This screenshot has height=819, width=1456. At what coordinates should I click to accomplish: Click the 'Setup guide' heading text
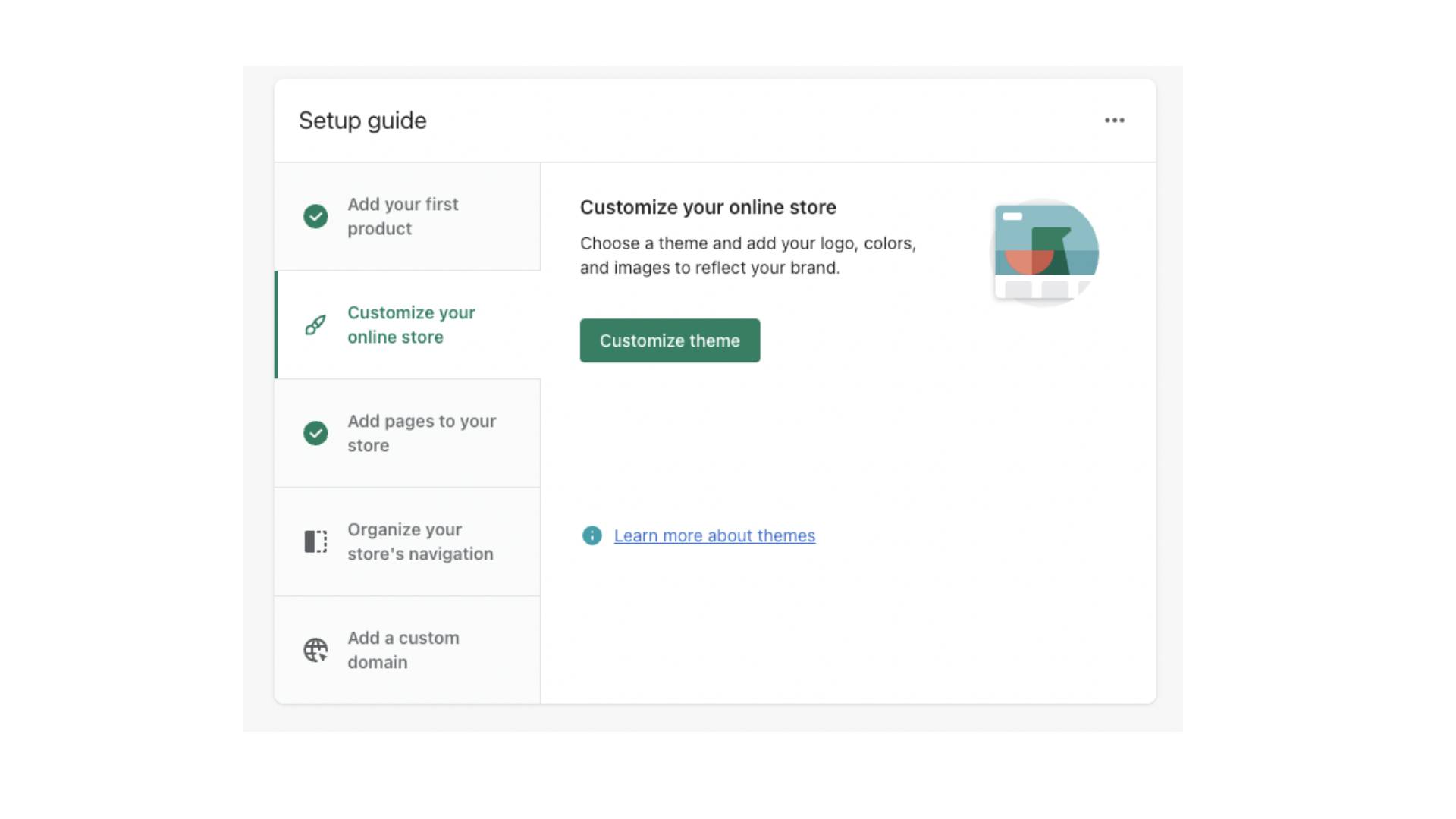[x=362, y=121]
